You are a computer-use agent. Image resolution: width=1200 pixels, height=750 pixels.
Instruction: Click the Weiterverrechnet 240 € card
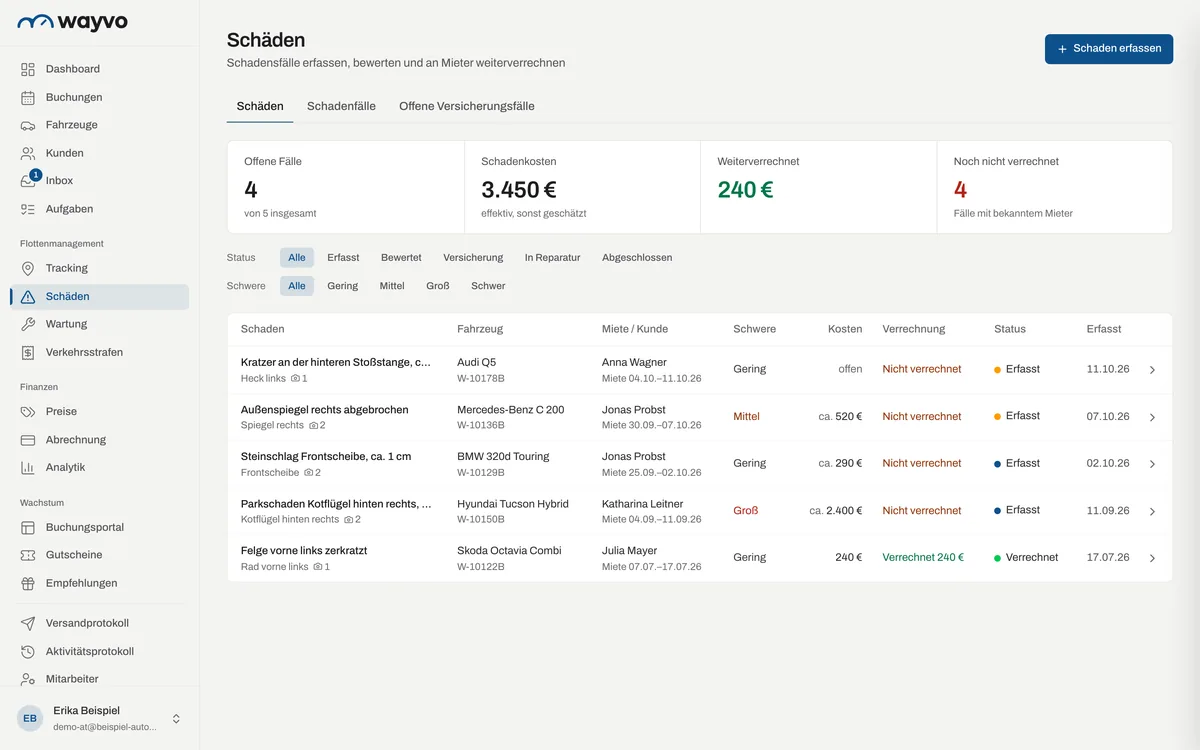click(x=818, y=187)
